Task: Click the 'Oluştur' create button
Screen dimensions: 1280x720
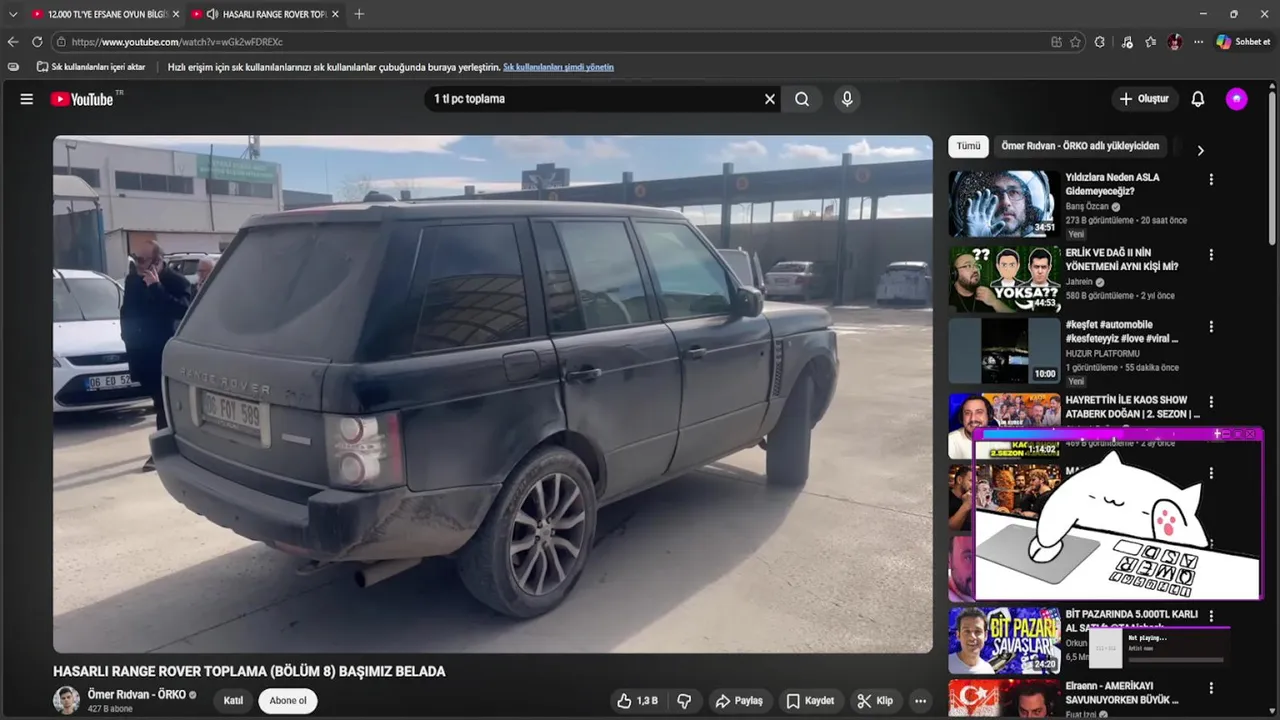Action: (x=1144, y=99)
